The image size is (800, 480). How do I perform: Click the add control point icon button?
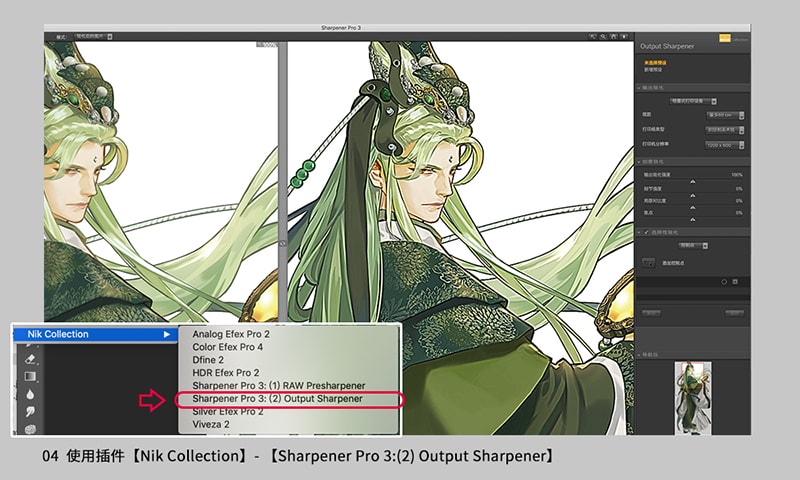(x=648, y=260)
